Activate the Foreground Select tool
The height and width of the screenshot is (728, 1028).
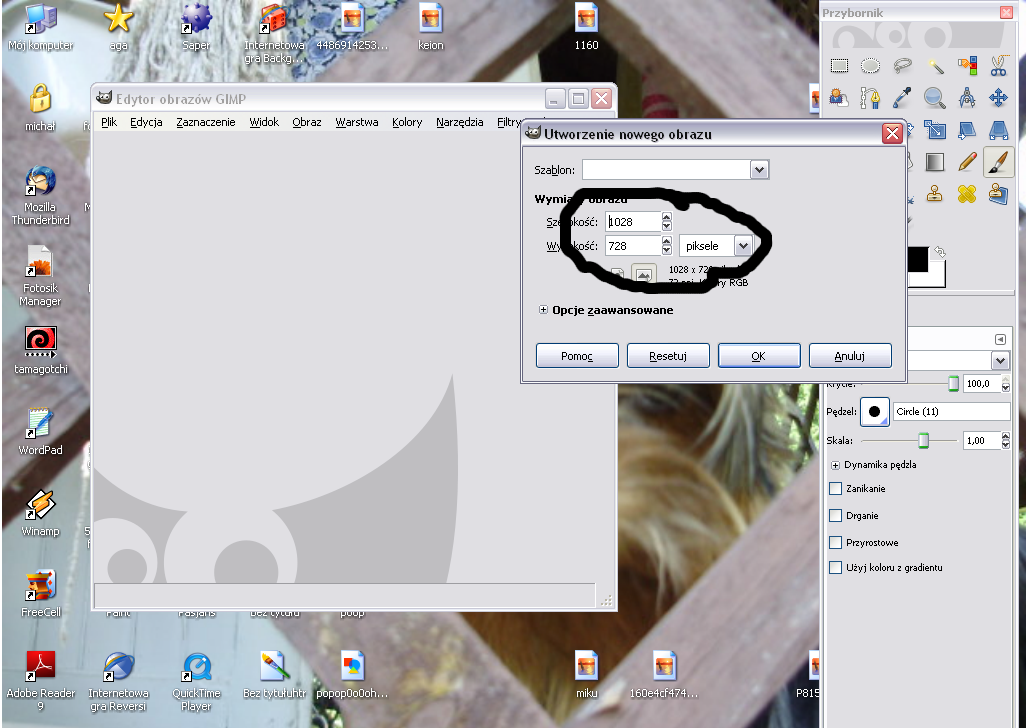[838, 98]
